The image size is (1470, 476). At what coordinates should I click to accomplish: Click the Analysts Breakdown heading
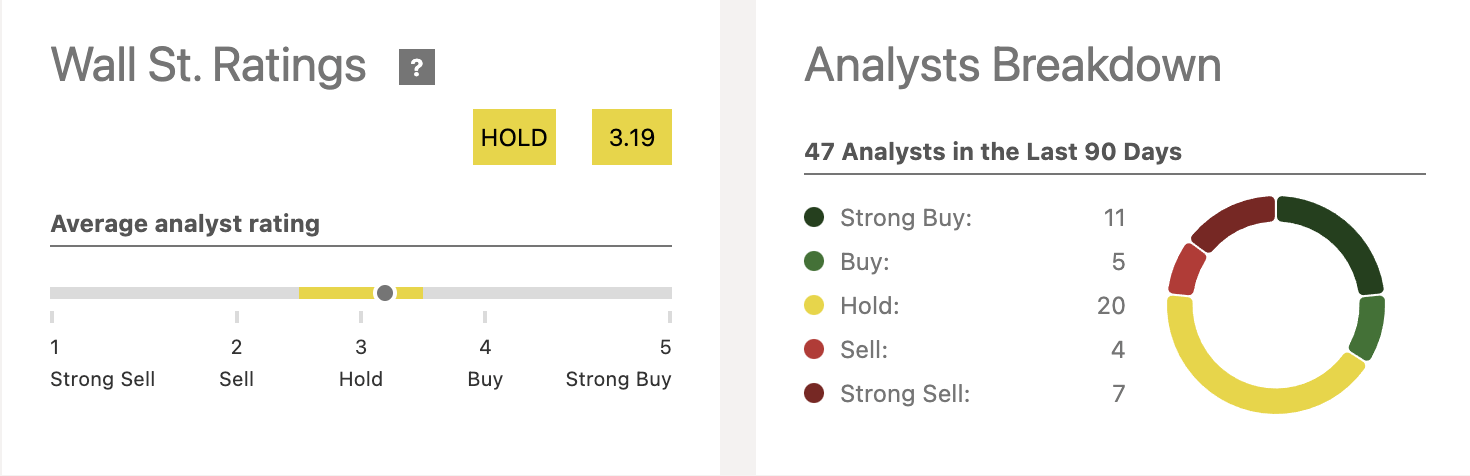coord(1013,66)
